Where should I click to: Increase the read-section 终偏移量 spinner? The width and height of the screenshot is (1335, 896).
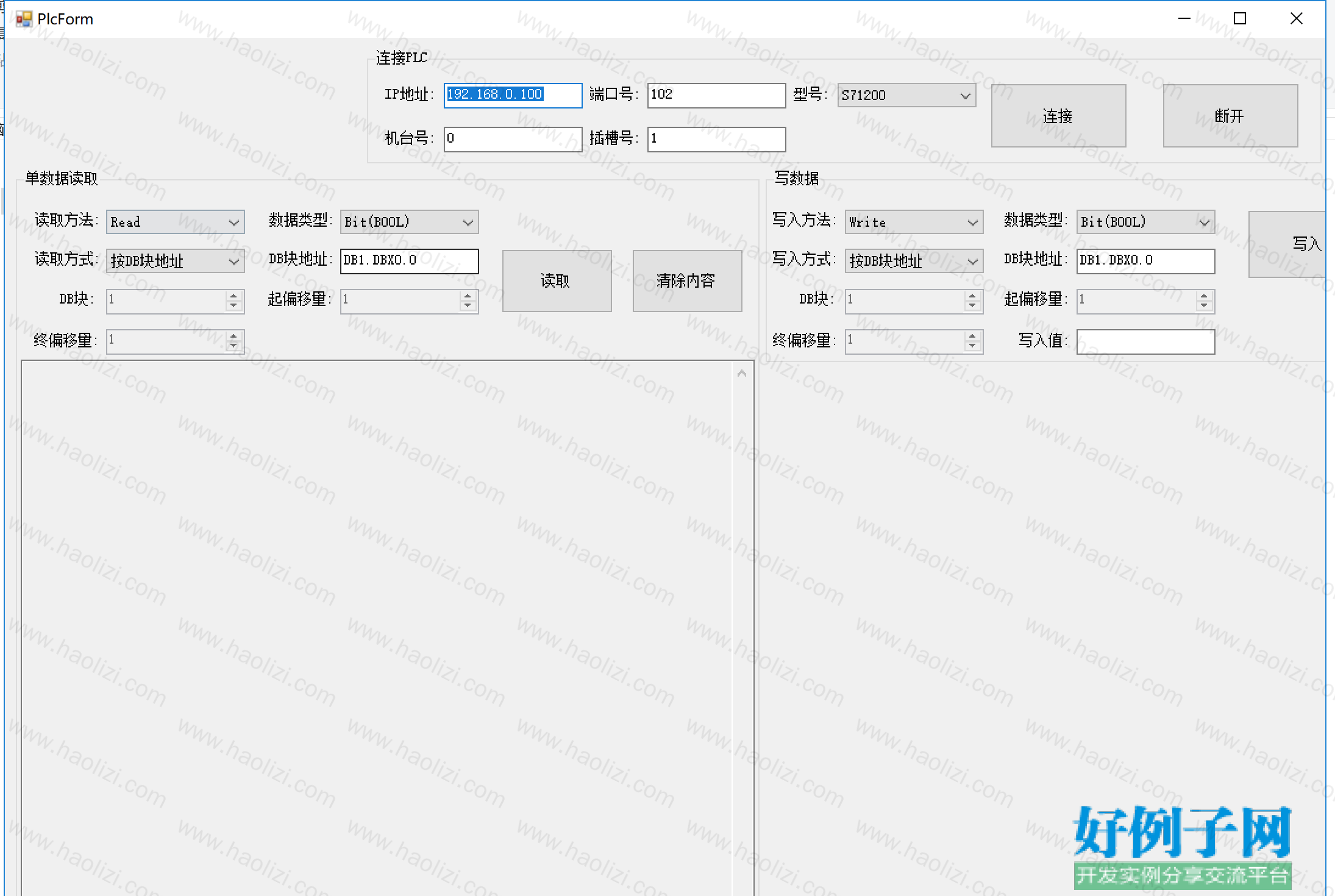tap(233, 336)
